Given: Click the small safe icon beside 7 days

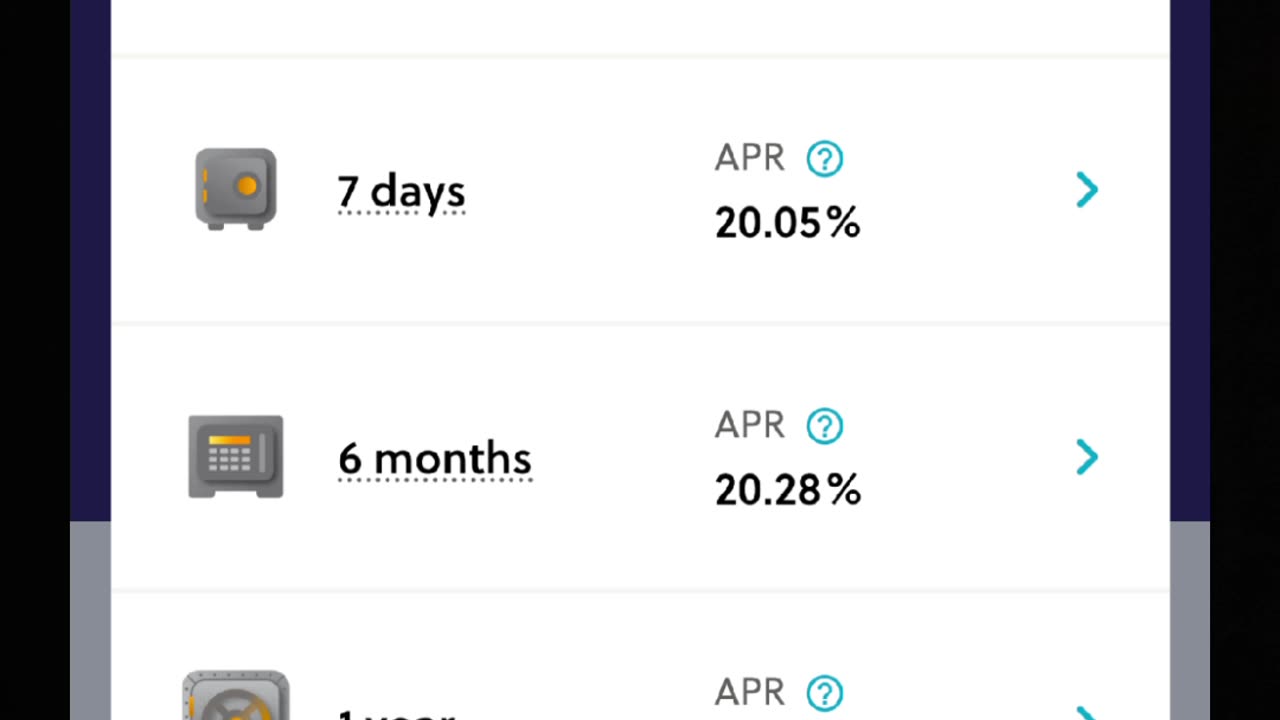Looking at the screenshot, I should [236, 189].
